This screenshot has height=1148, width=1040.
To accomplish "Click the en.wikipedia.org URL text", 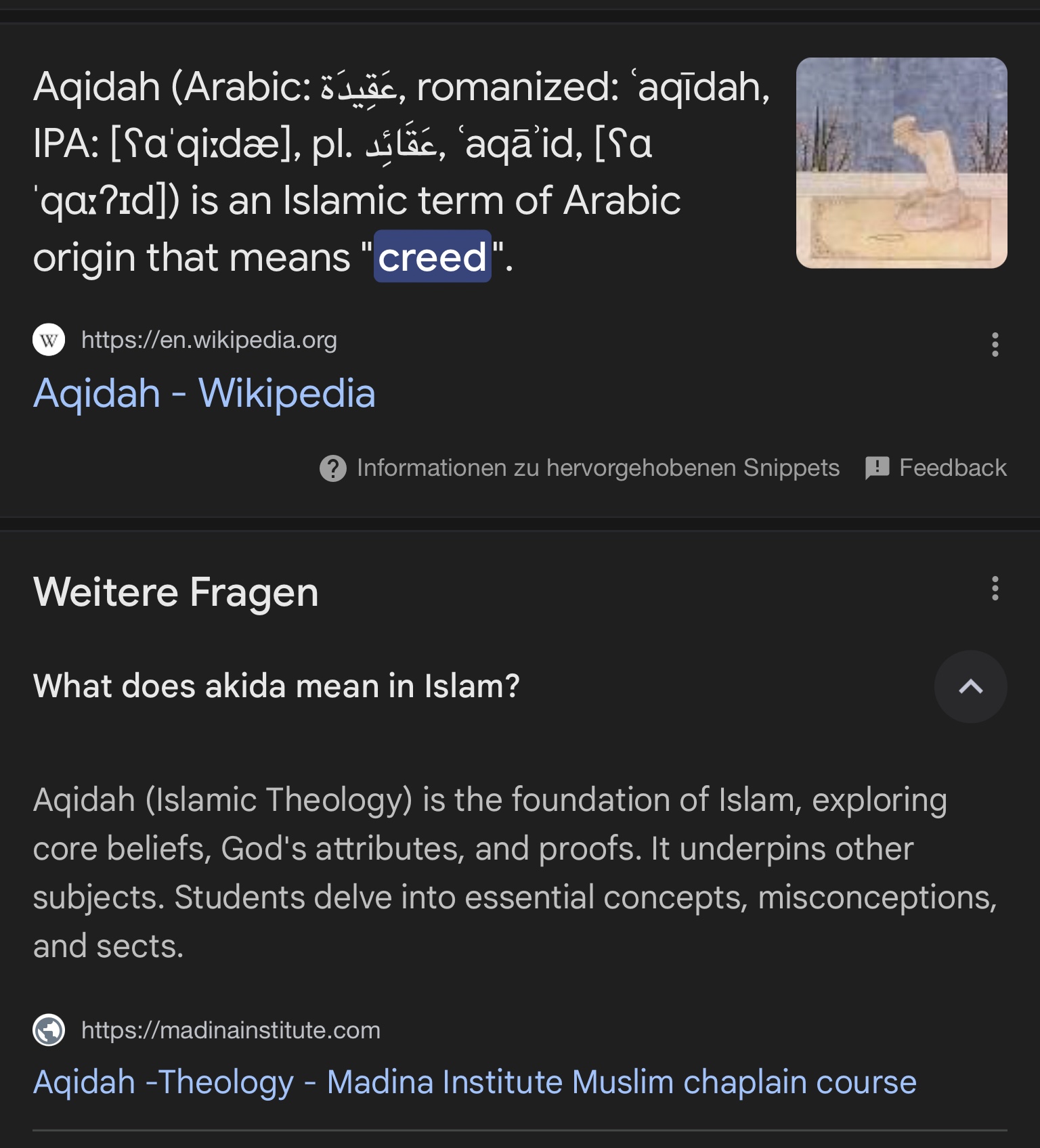I will pos(209,340).
